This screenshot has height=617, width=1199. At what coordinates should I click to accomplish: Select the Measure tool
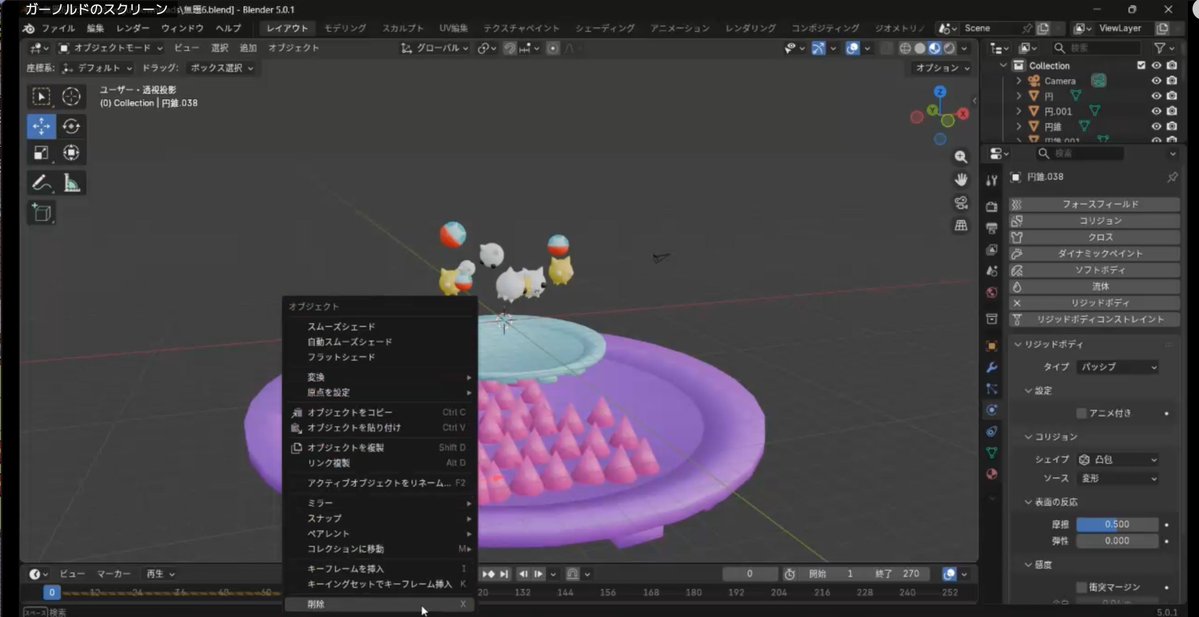click(x=71, y=183)
